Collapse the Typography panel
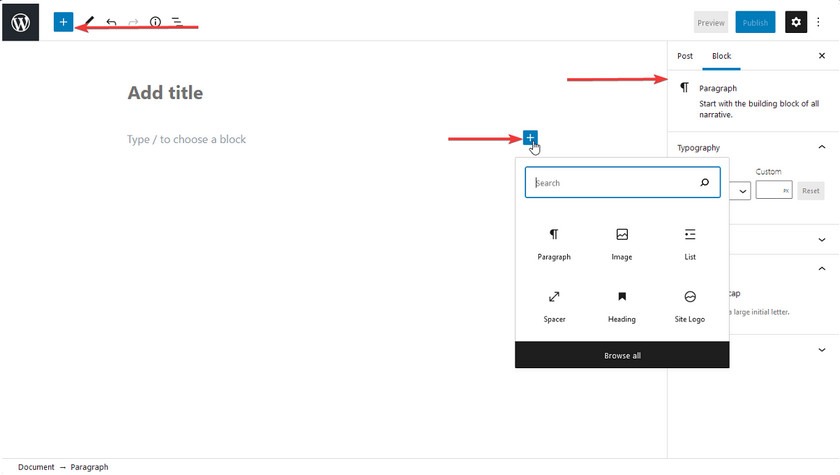 [822, 147]
